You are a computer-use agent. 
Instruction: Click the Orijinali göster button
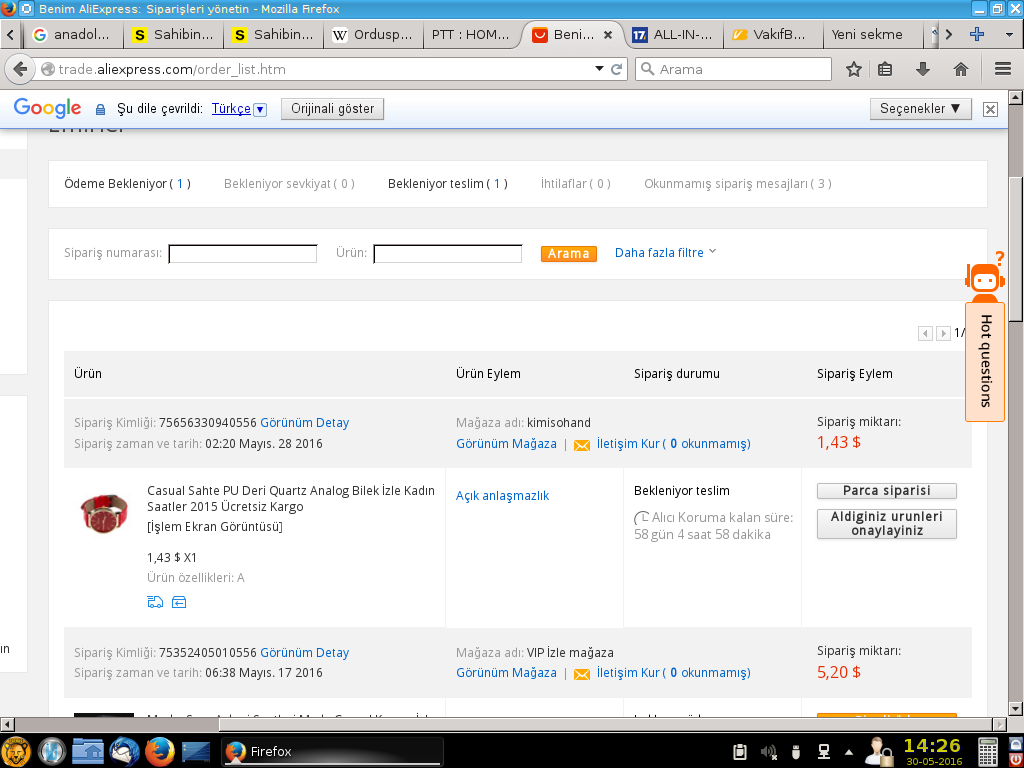[x=332, y=109]
